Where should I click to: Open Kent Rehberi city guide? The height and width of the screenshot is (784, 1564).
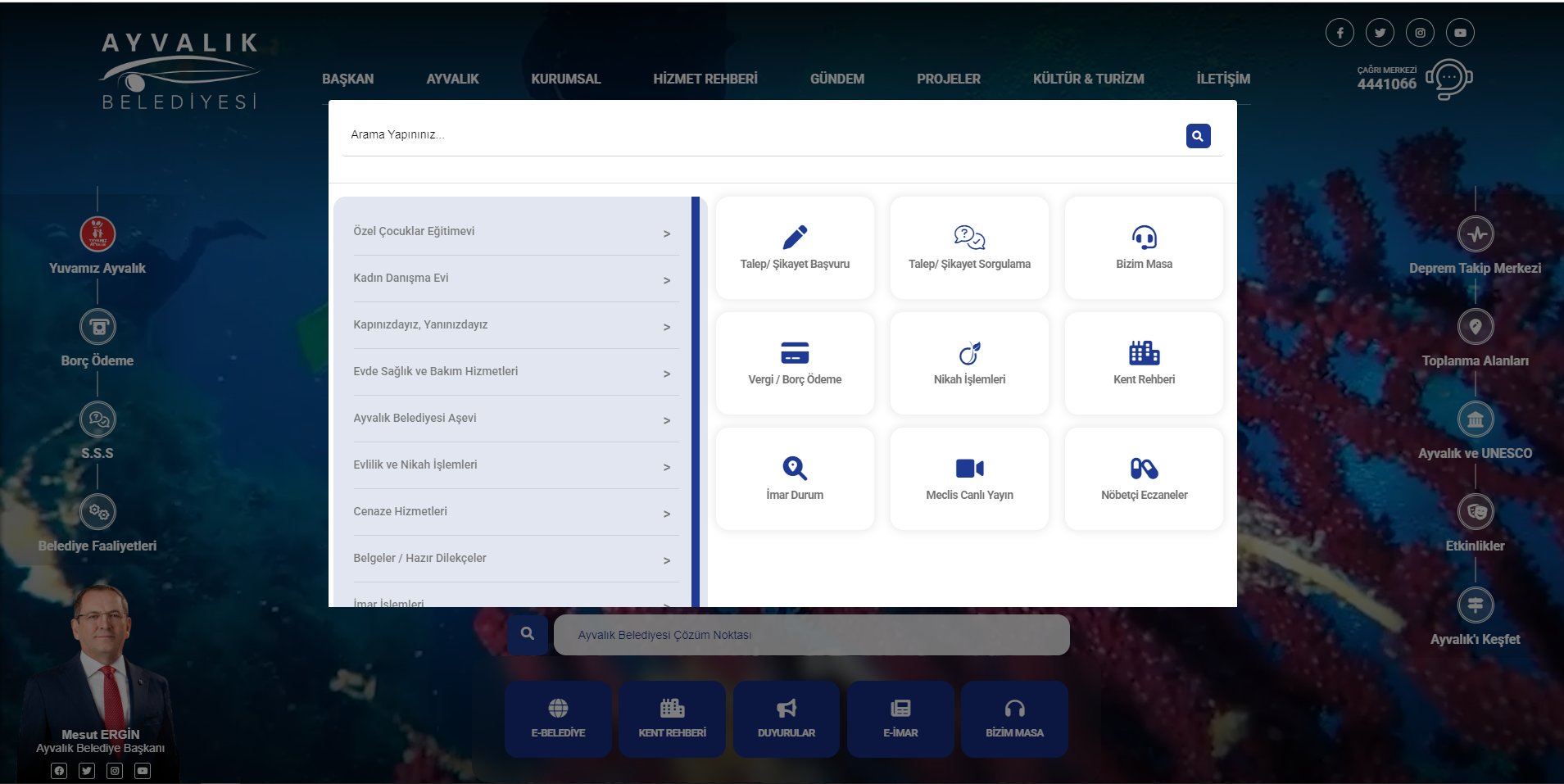[x=1143, y=363]
